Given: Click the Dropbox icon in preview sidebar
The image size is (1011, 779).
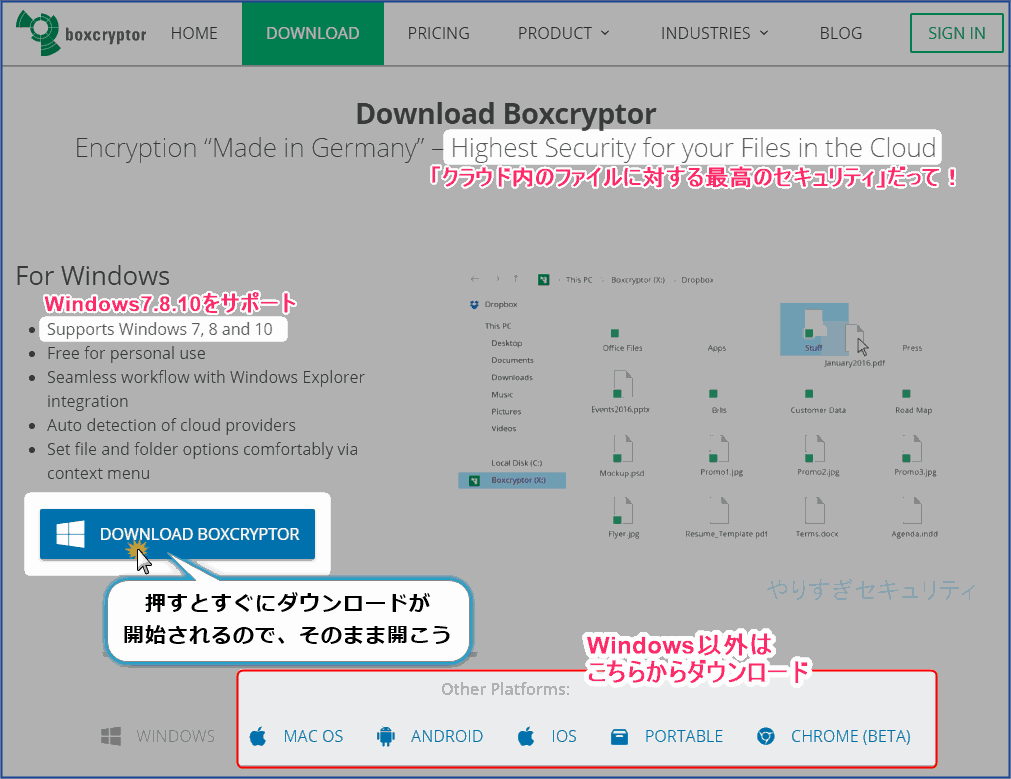Looking at the screenshot, I should click(x=475, y=304).
